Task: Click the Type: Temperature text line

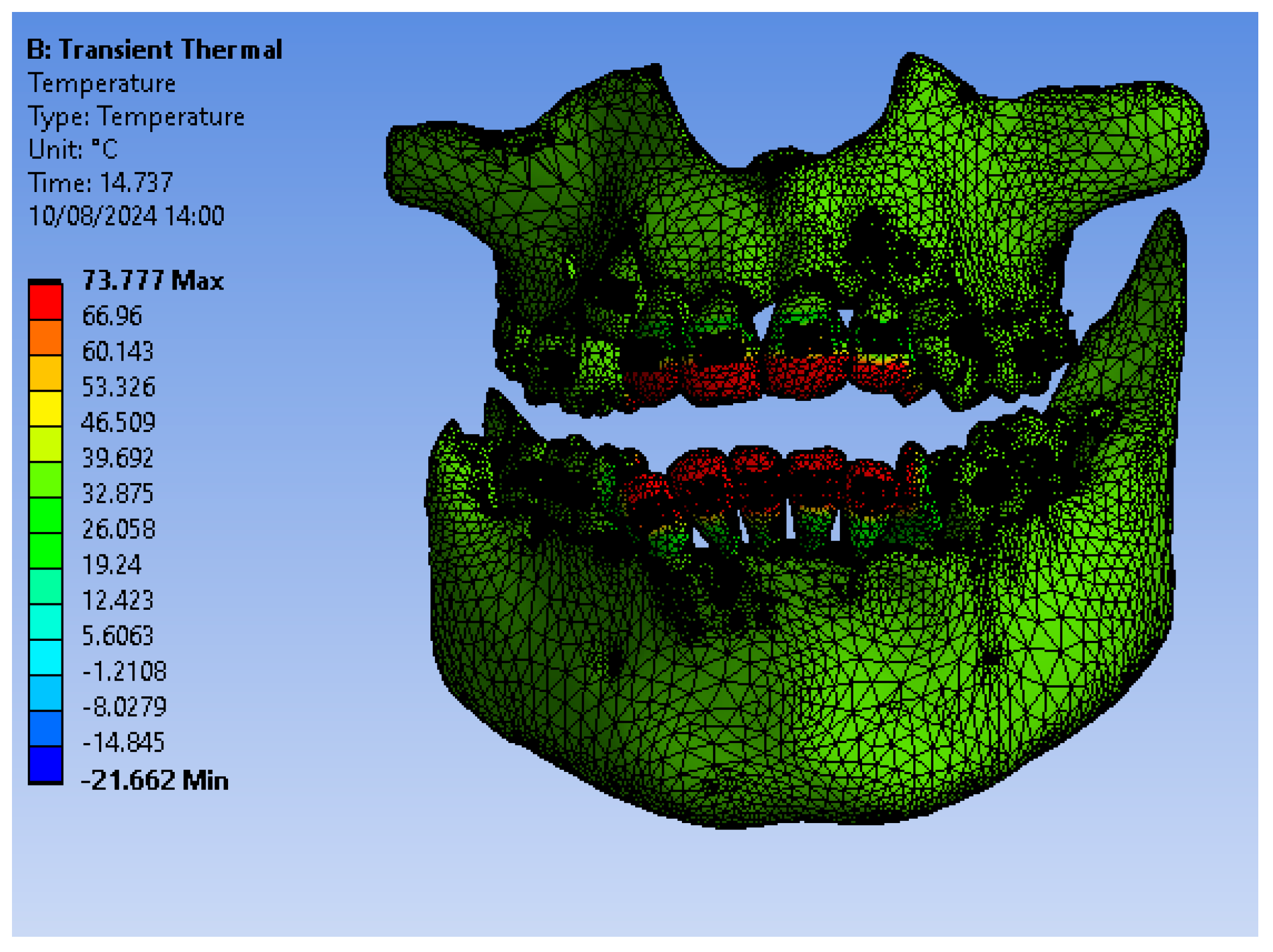Action: [136, 116]
